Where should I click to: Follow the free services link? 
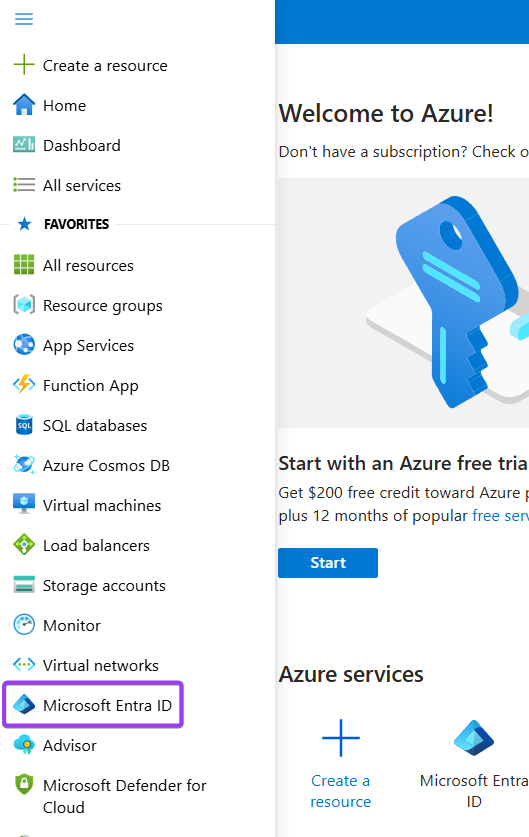click(x=501, y=516)
